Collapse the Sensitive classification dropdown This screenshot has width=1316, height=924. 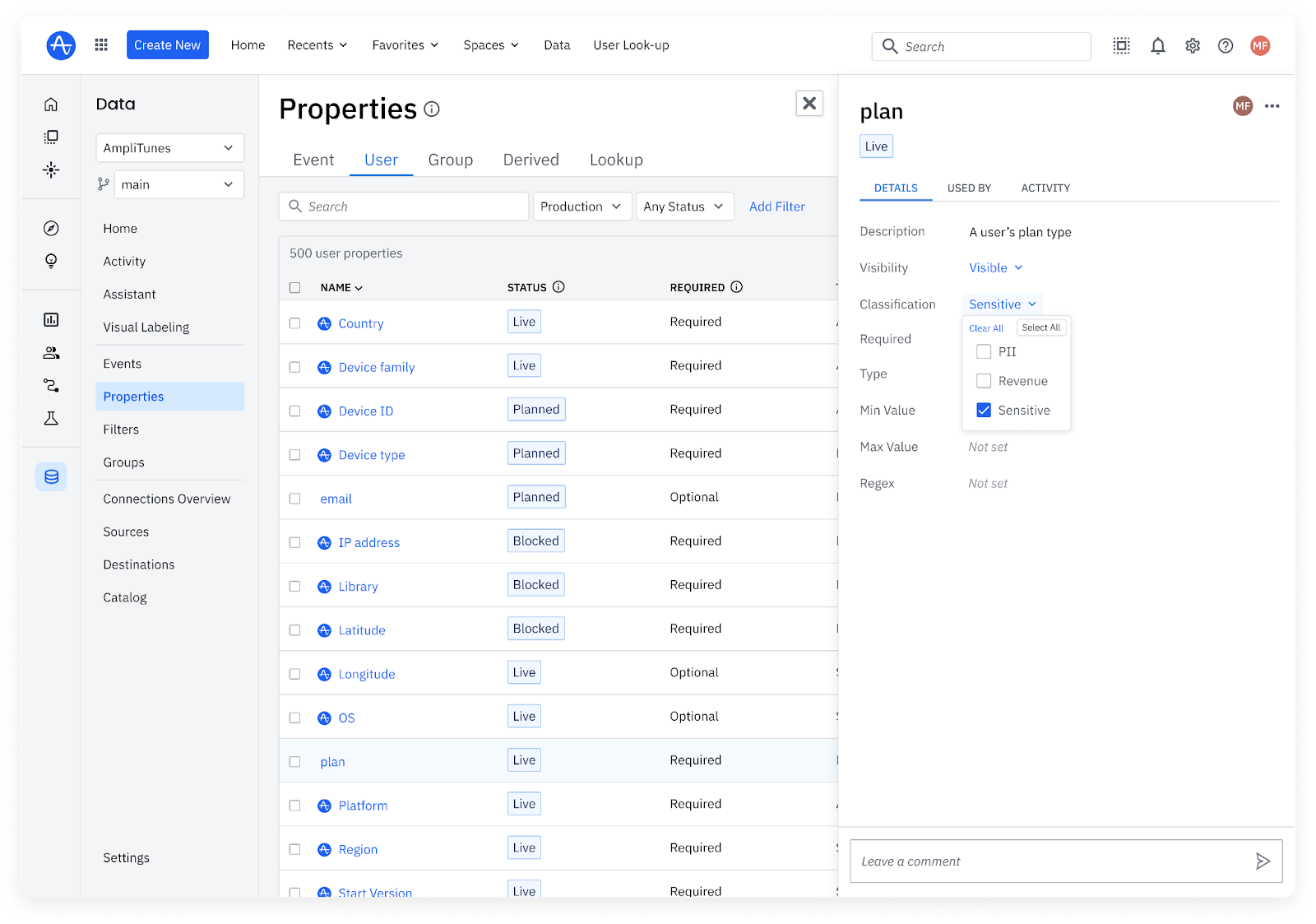(x=1003, y=304)
